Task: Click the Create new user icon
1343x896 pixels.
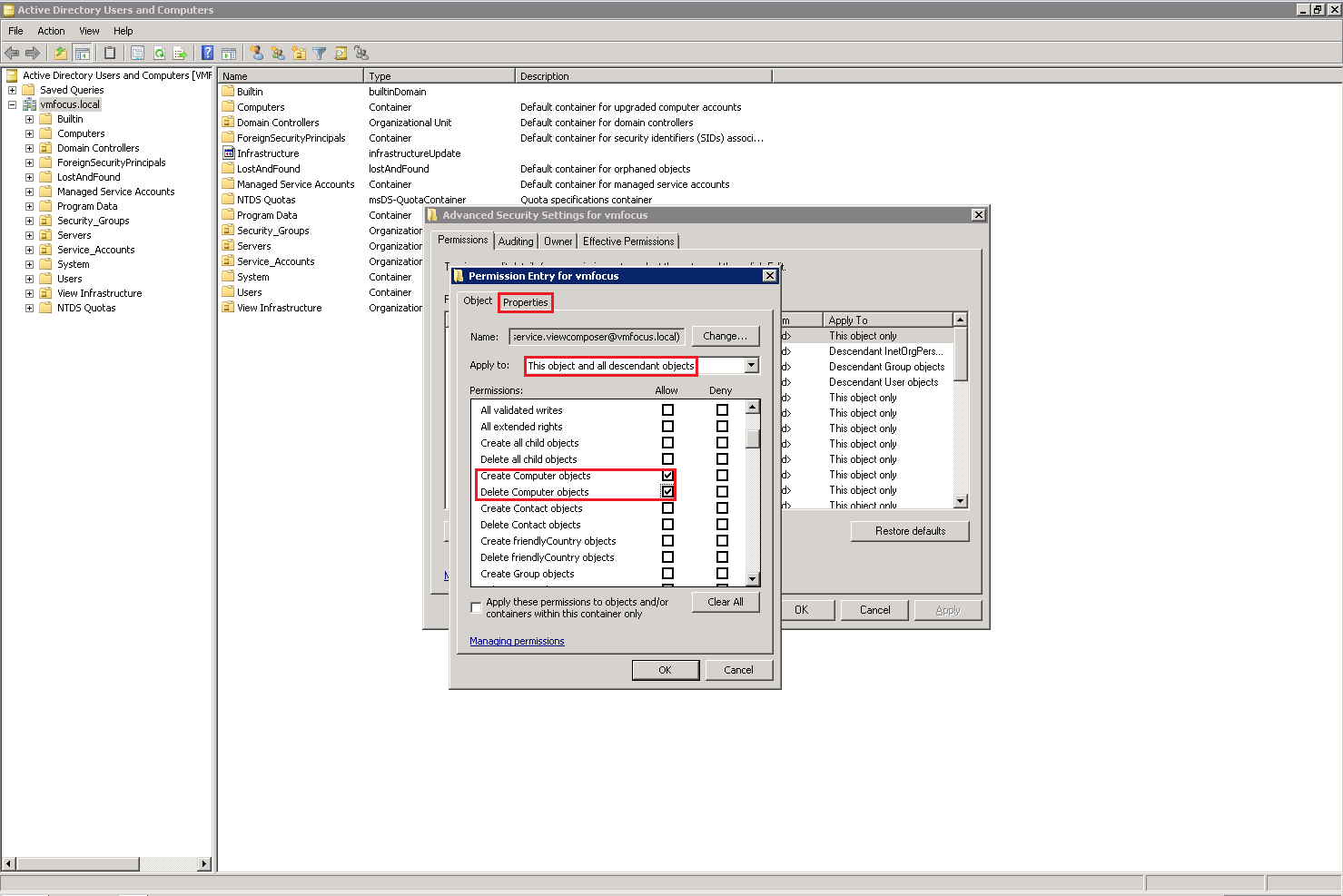Action: pos(257,54)
